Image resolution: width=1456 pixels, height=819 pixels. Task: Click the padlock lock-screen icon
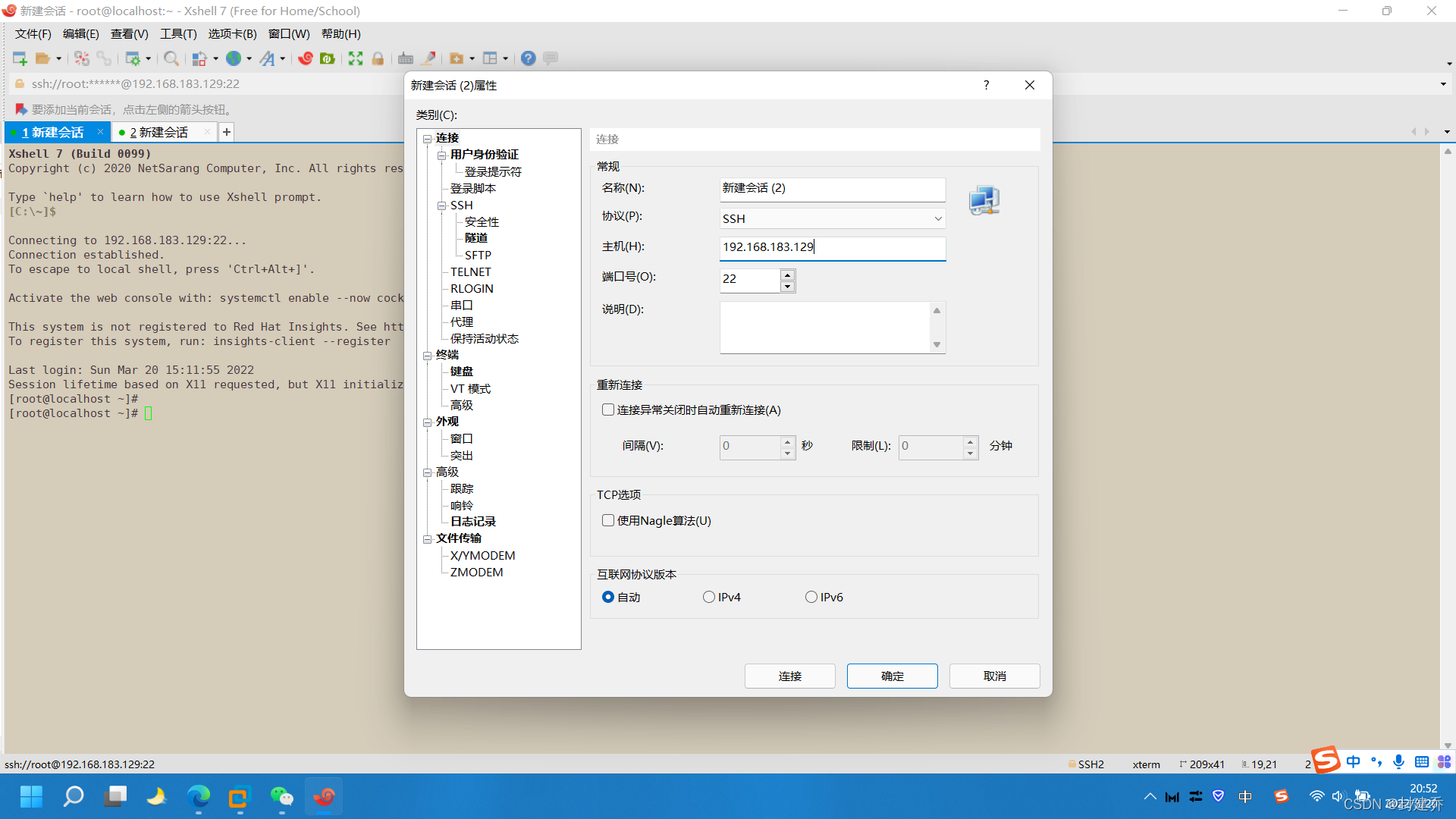pos(378,58)
